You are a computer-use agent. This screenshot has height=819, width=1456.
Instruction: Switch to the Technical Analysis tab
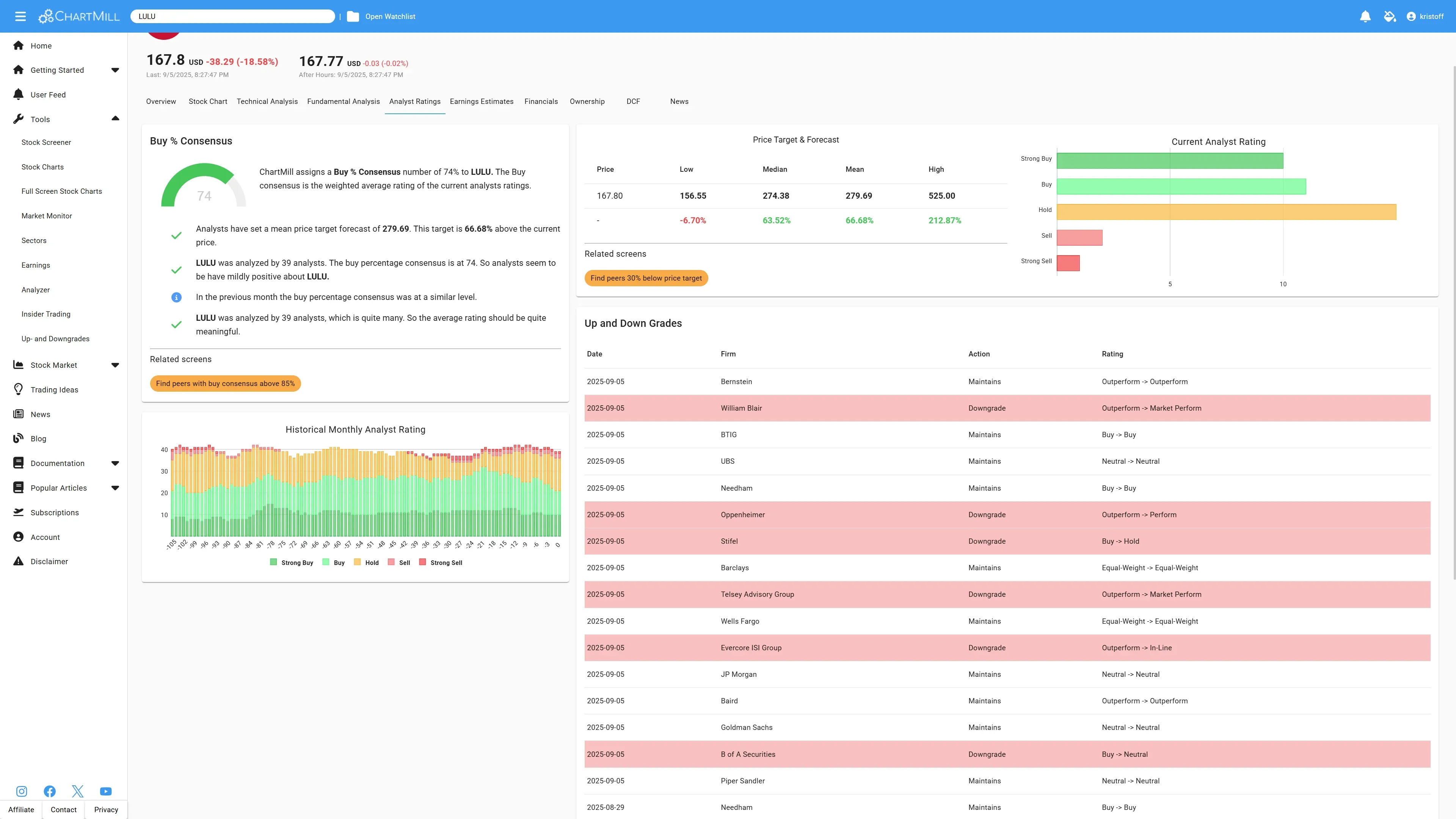267,102
